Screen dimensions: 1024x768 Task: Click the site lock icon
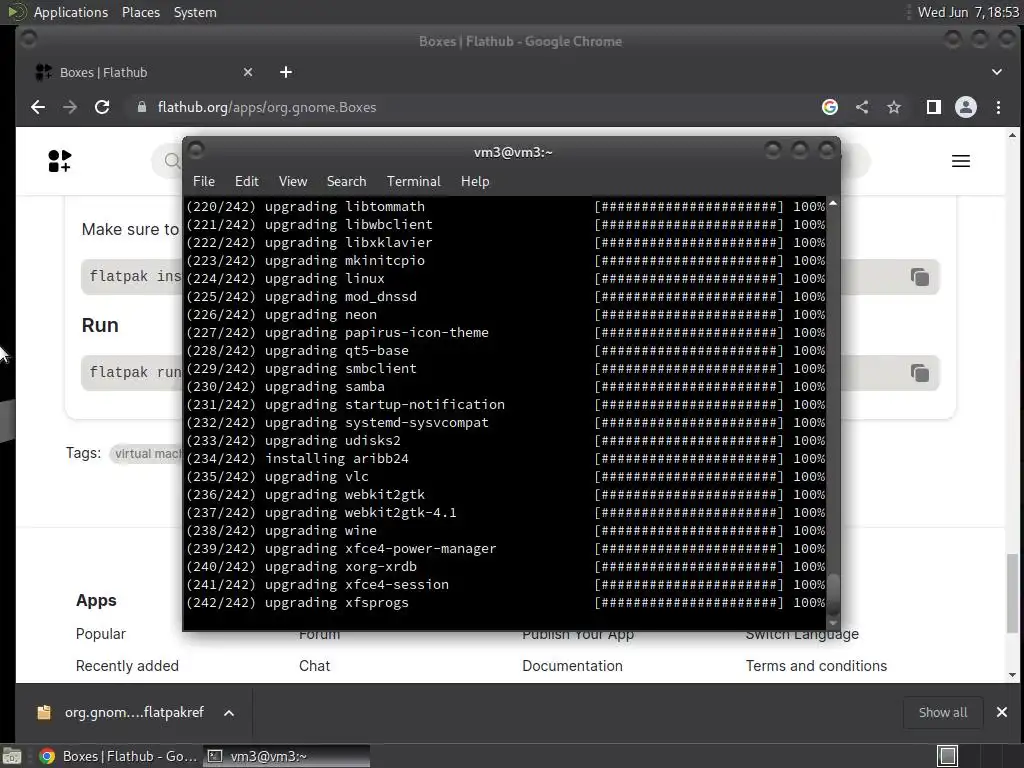pyautogui.click(x=142, y=107)
